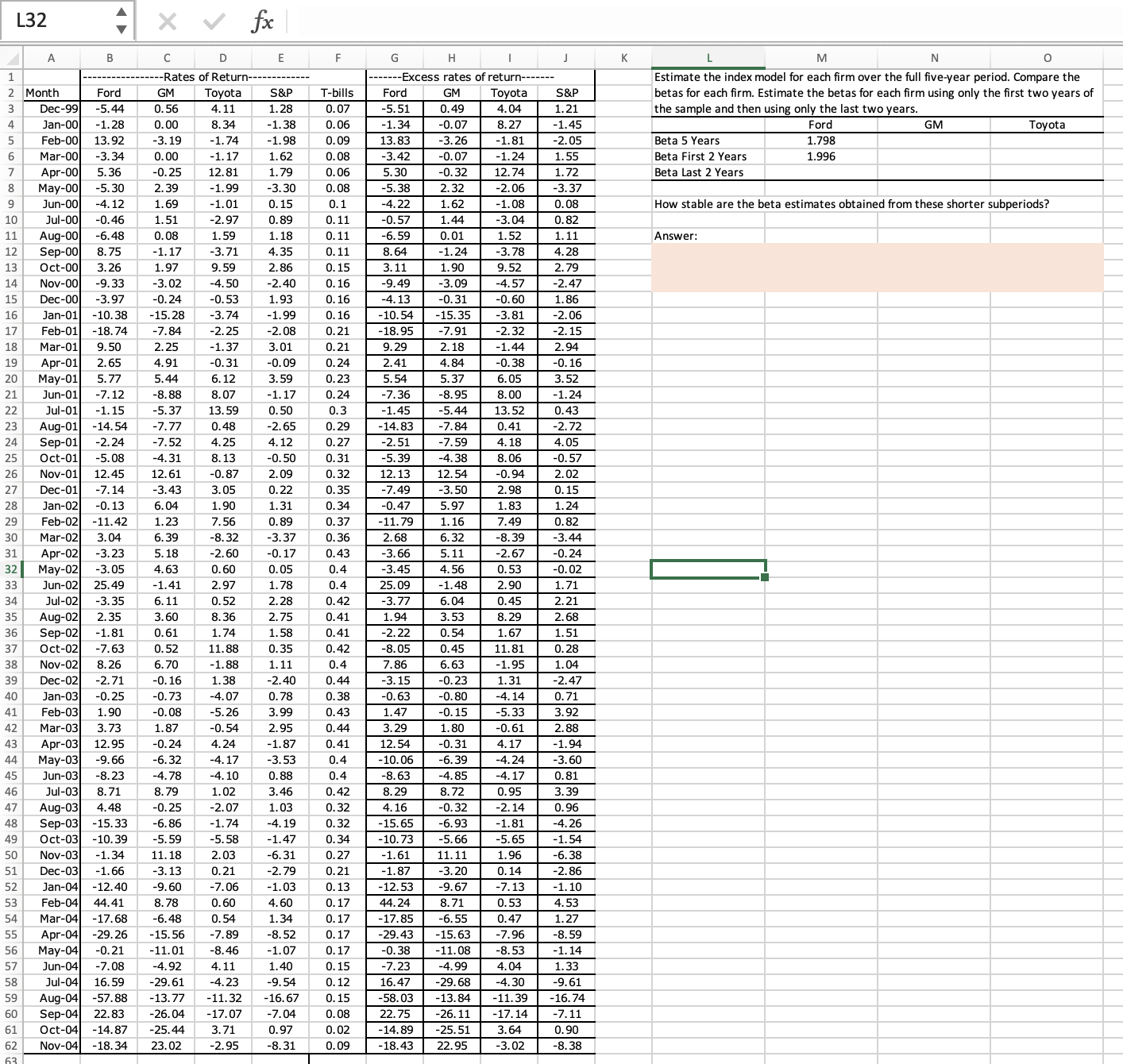Image resolution: width=1123 pixels, height=1064 pixels.
Task: Select the cell containing 'Answer:'
Action: tap(673, 236)
